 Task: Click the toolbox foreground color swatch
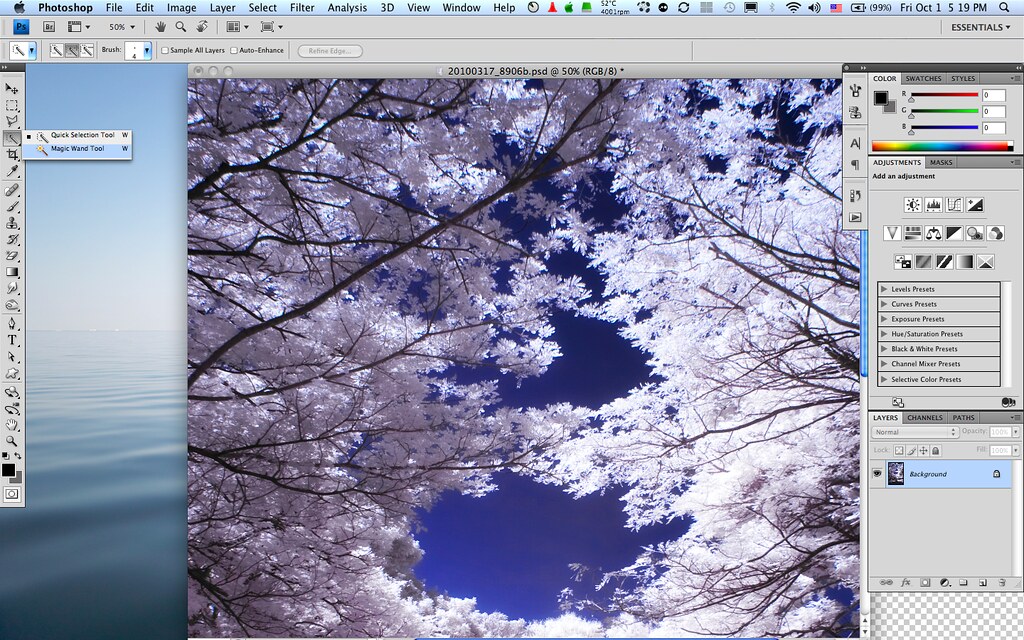click(x=8, y=470)
